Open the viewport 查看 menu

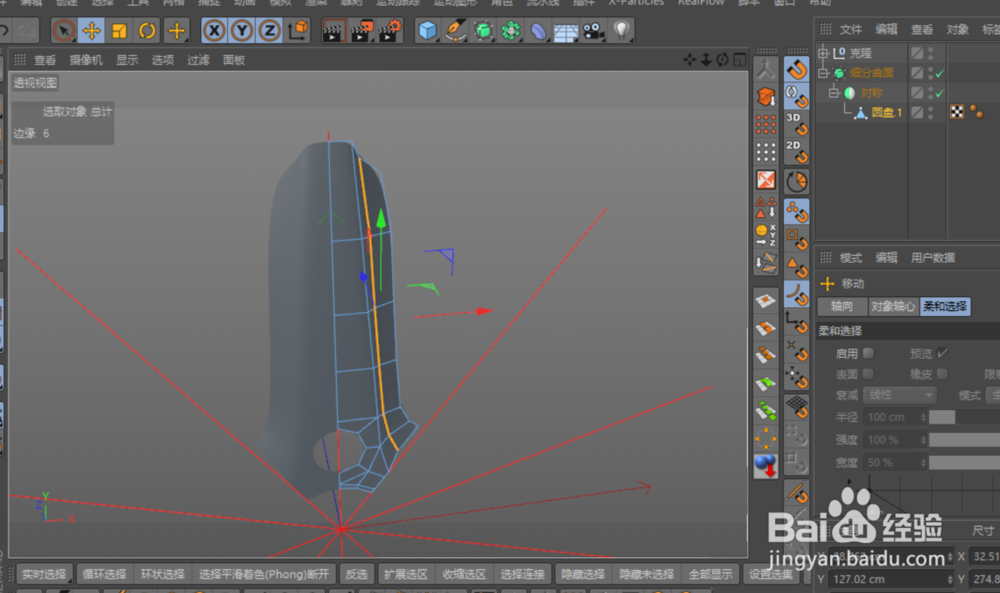click(x=45, y=60)
